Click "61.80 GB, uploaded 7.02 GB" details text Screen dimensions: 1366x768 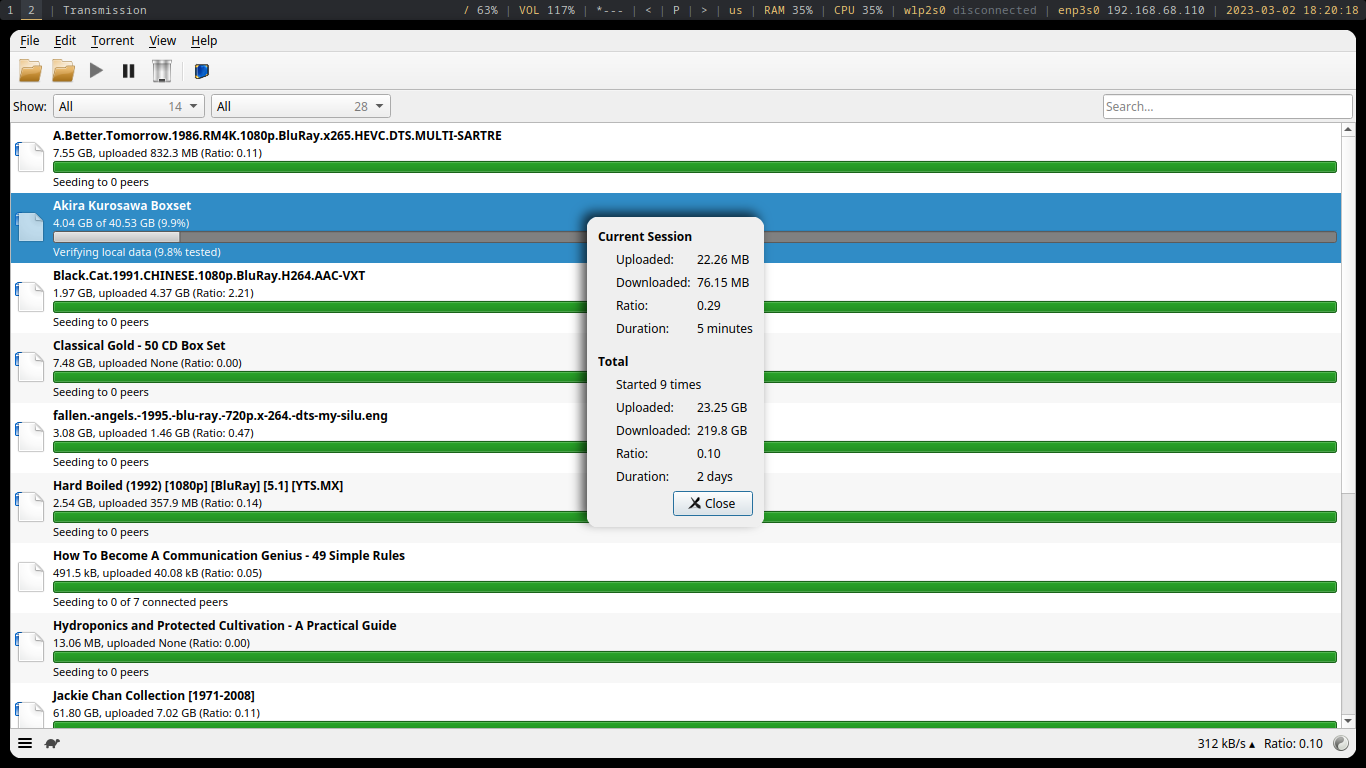[157, 713]
